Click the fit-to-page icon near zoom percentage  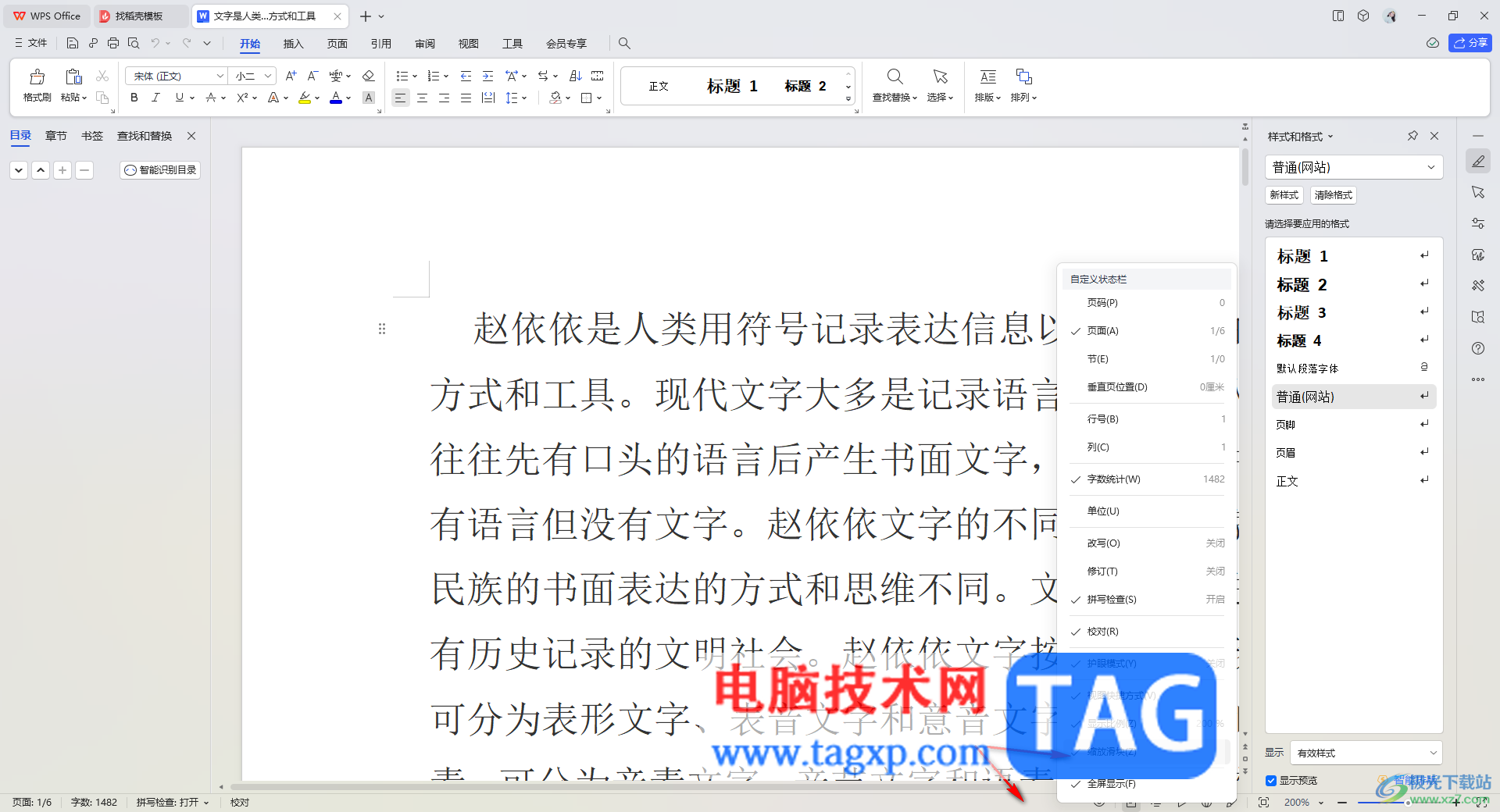pyautogui.click(x=1264, y=802)
